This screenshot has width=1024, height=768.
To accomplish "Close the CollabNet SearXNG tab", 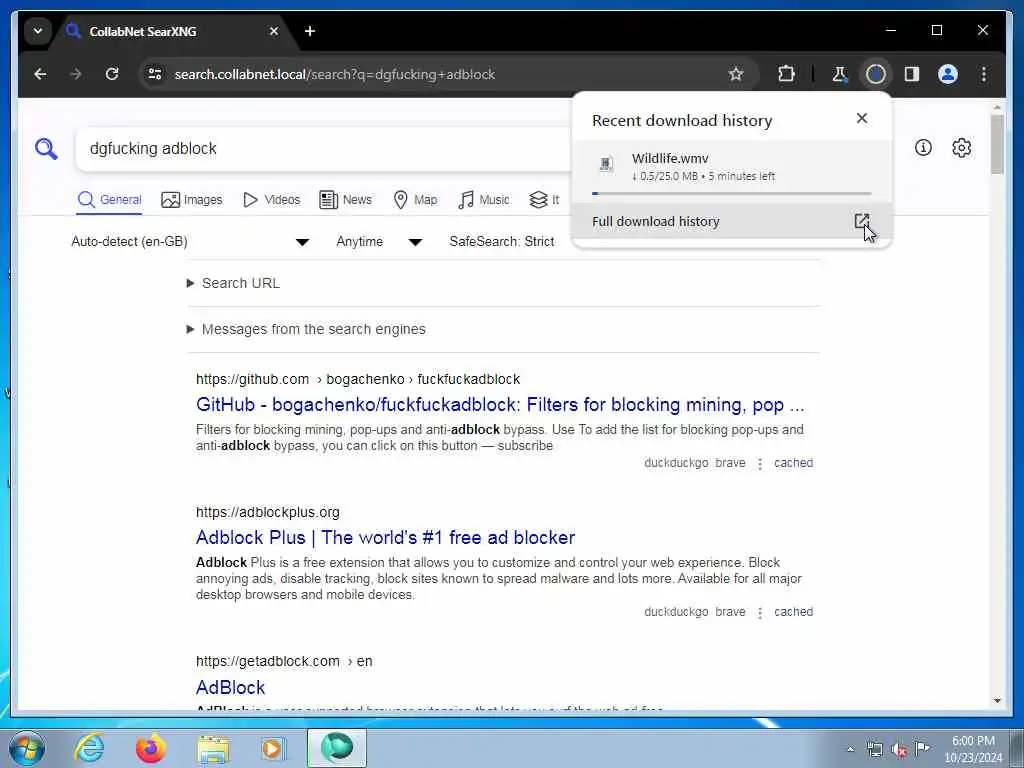I will coord(274,31).
